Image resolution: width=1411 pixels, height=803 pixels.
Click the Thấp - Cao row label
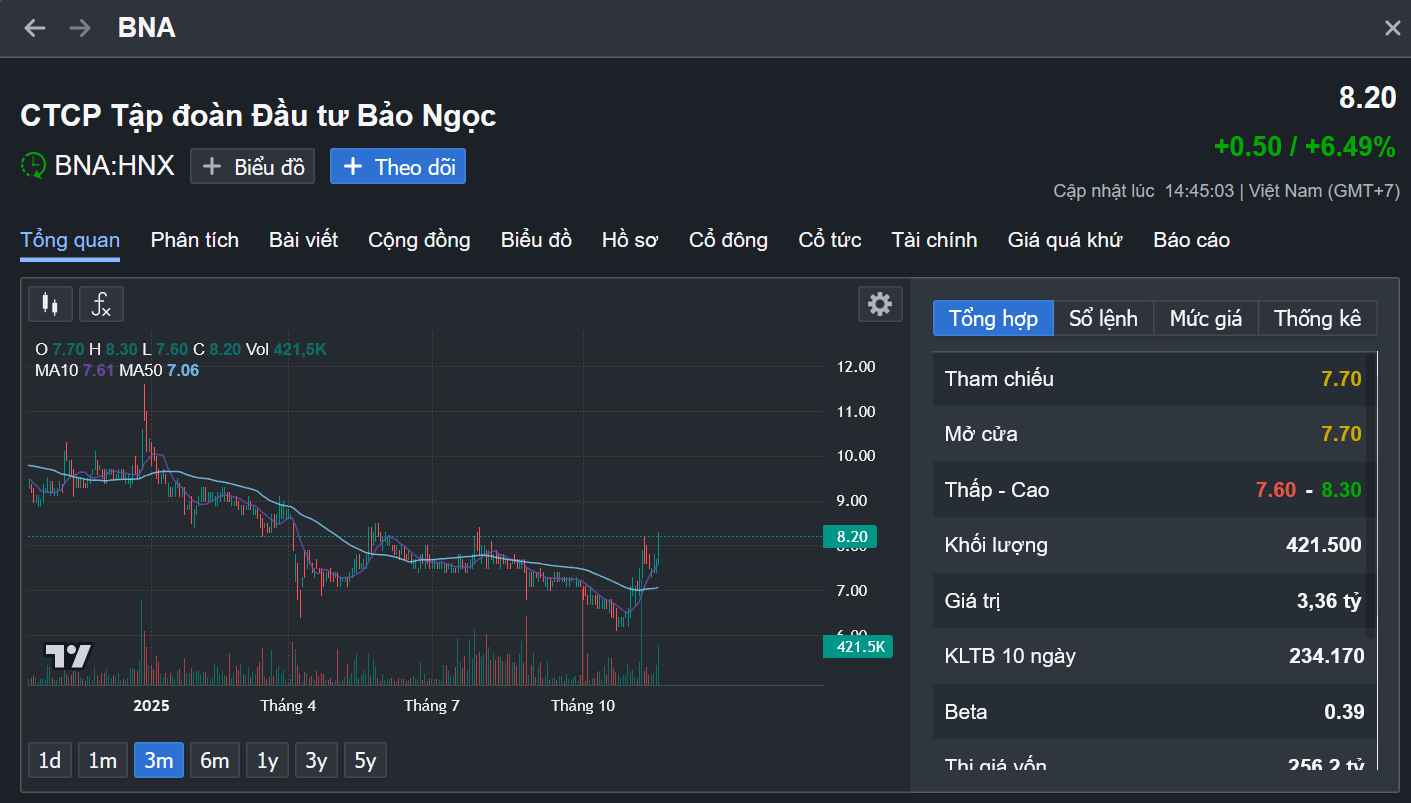point(997,490)
